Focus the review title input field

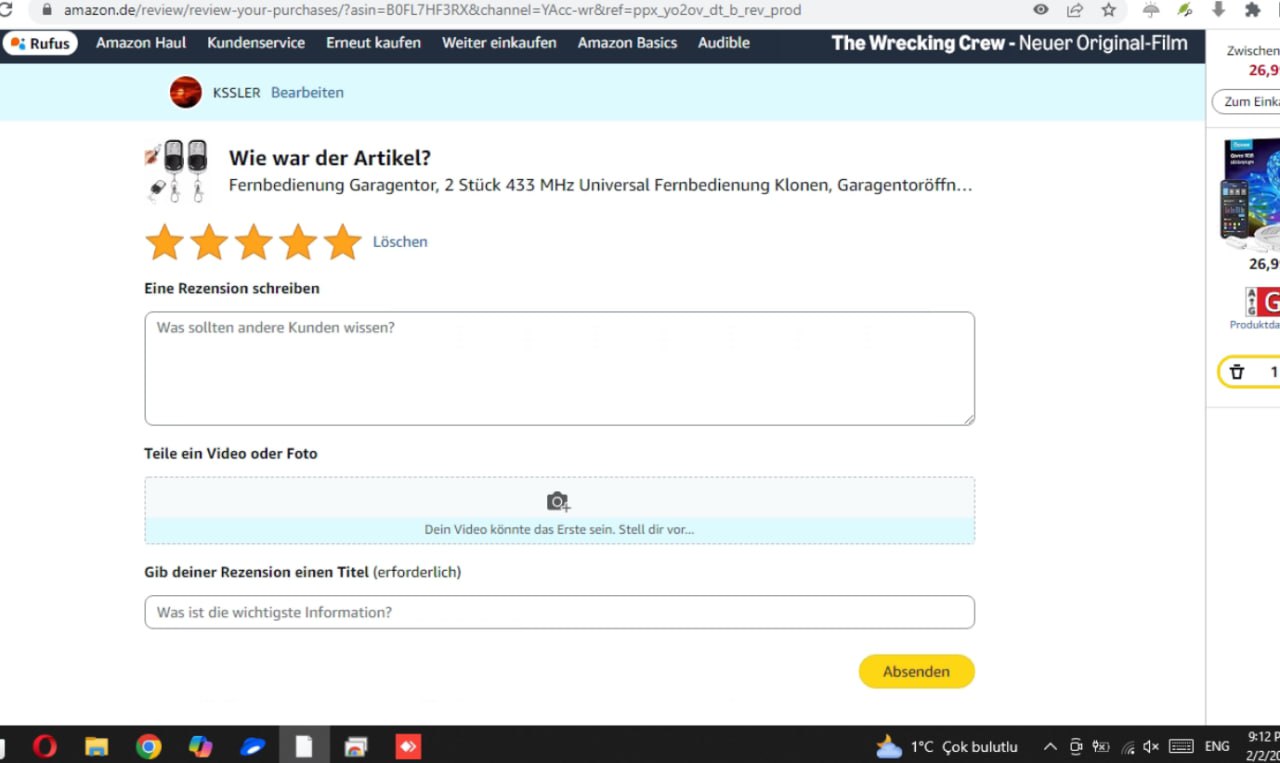pyautogui.click(x=559, y=612)
